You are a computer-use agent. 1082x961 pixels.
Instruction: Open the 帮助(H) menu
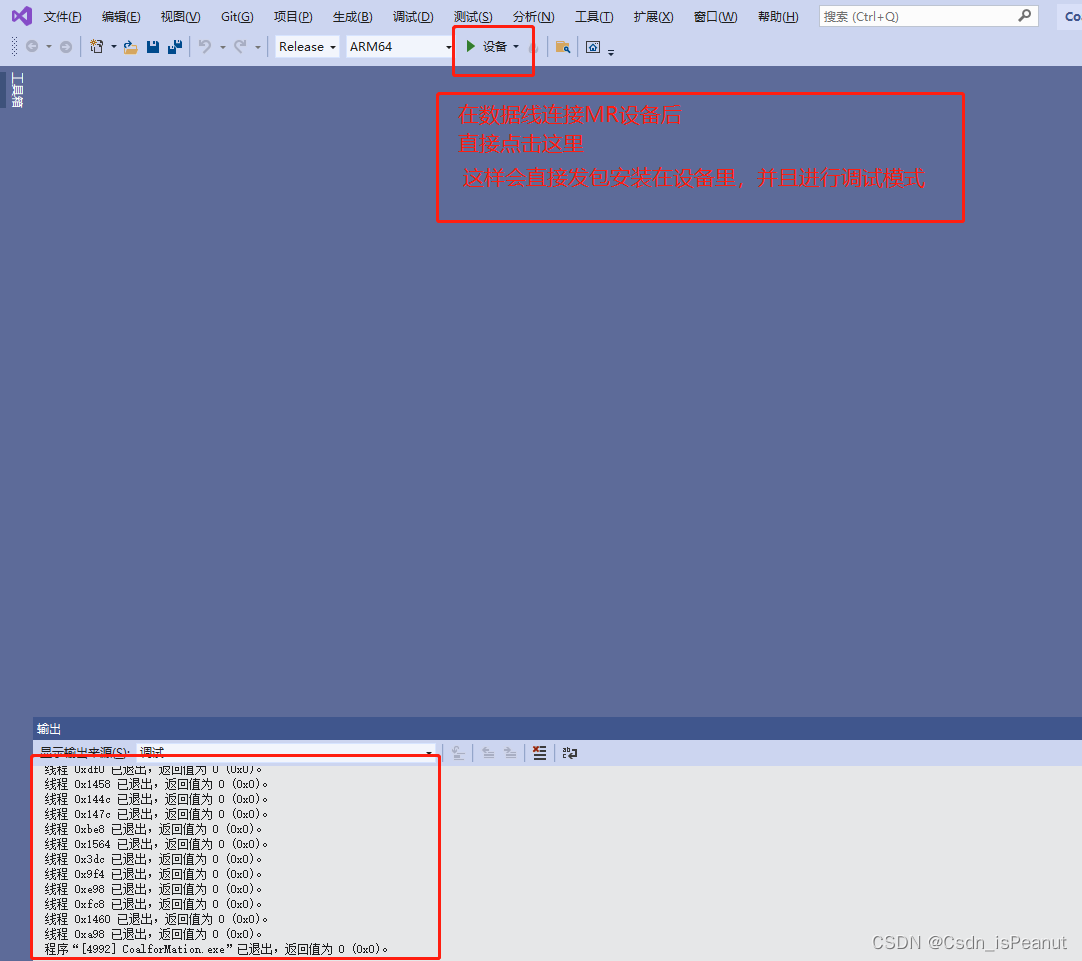778,17
